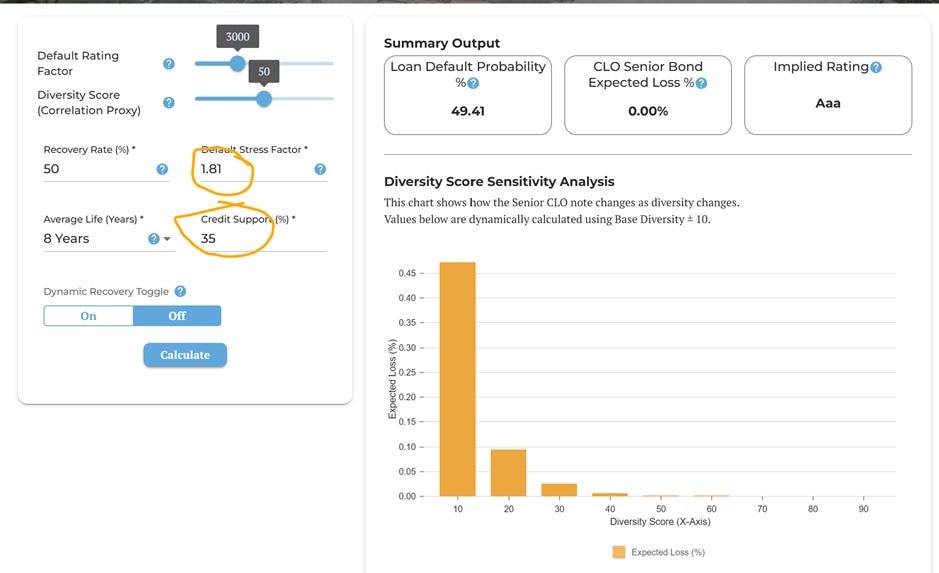Viewport: 939px width, 573px height.
Task: Toggle the Expected Loss (%) legend entry
Action: coord(659,552)
